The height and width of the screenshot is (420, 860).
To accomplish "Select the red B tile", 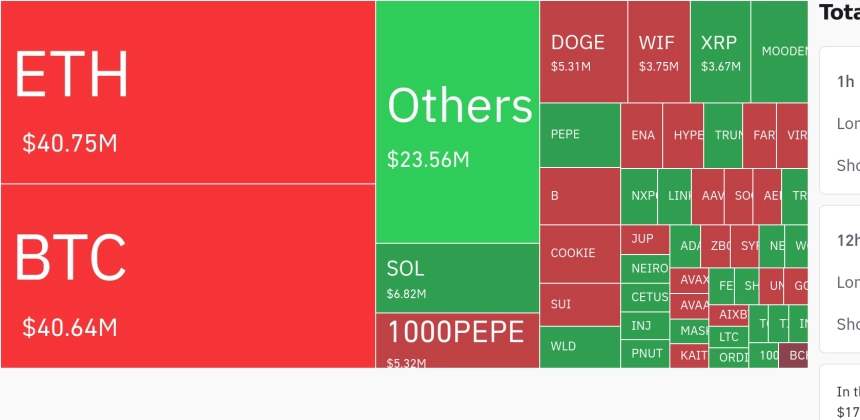I will (580, 196).
